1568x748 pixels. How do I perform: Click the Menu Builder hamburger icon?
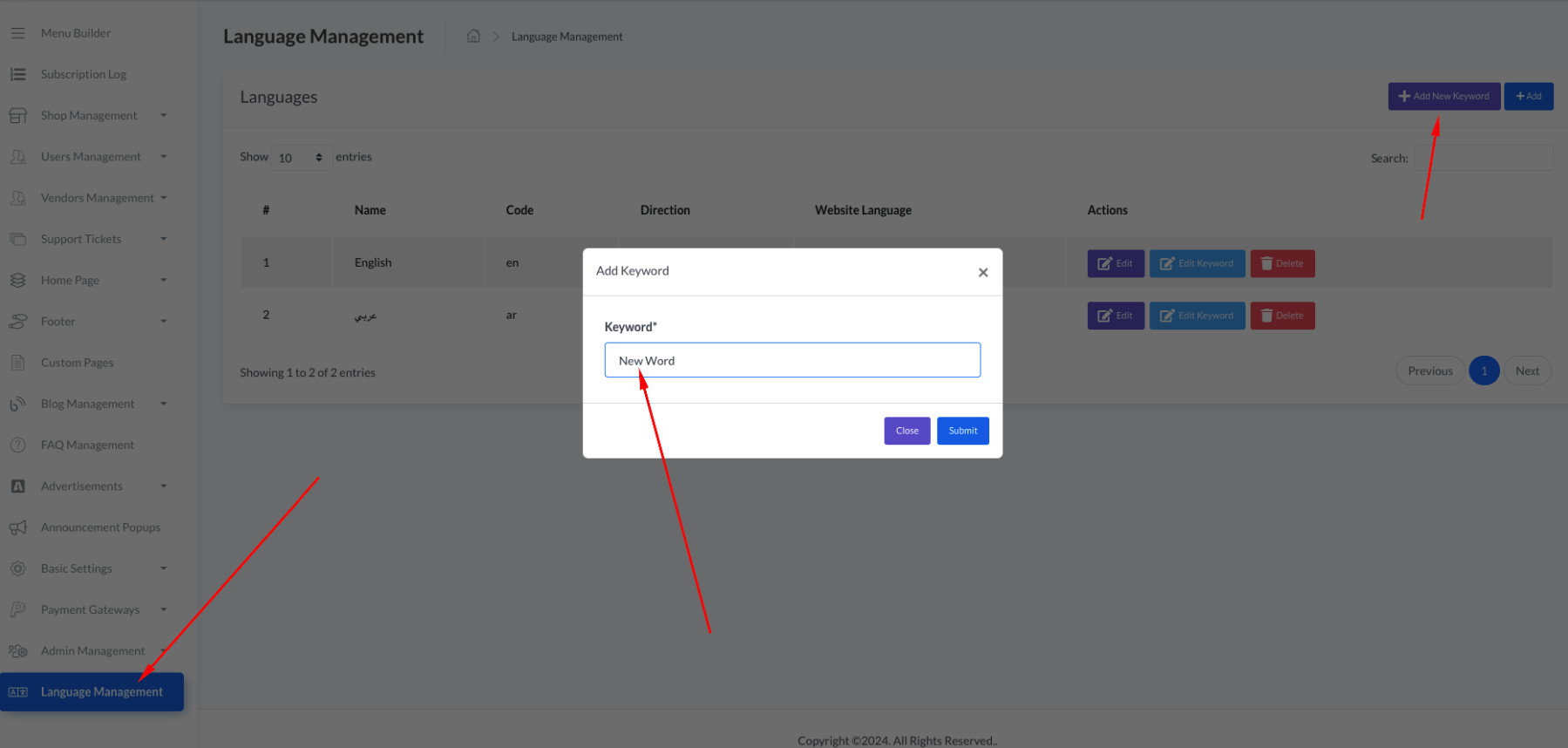(17, 33)
